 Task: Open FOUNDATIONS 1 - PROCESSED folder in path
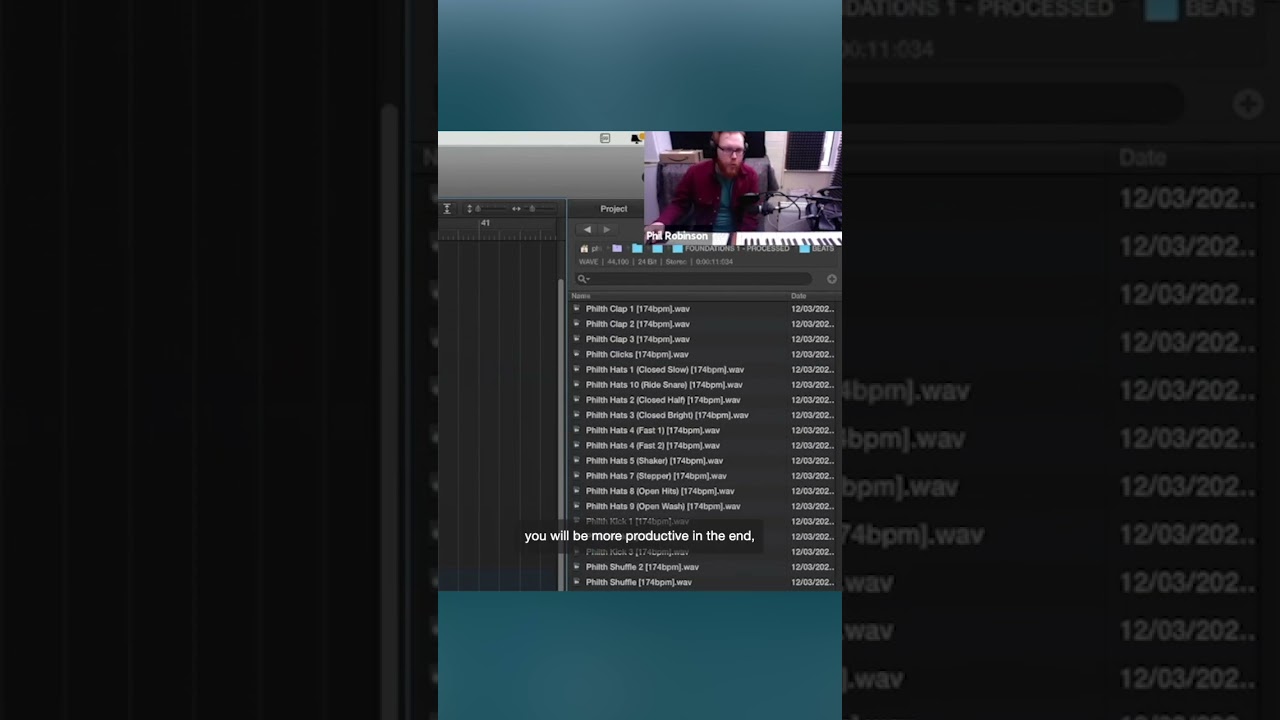tap(731, 248)
